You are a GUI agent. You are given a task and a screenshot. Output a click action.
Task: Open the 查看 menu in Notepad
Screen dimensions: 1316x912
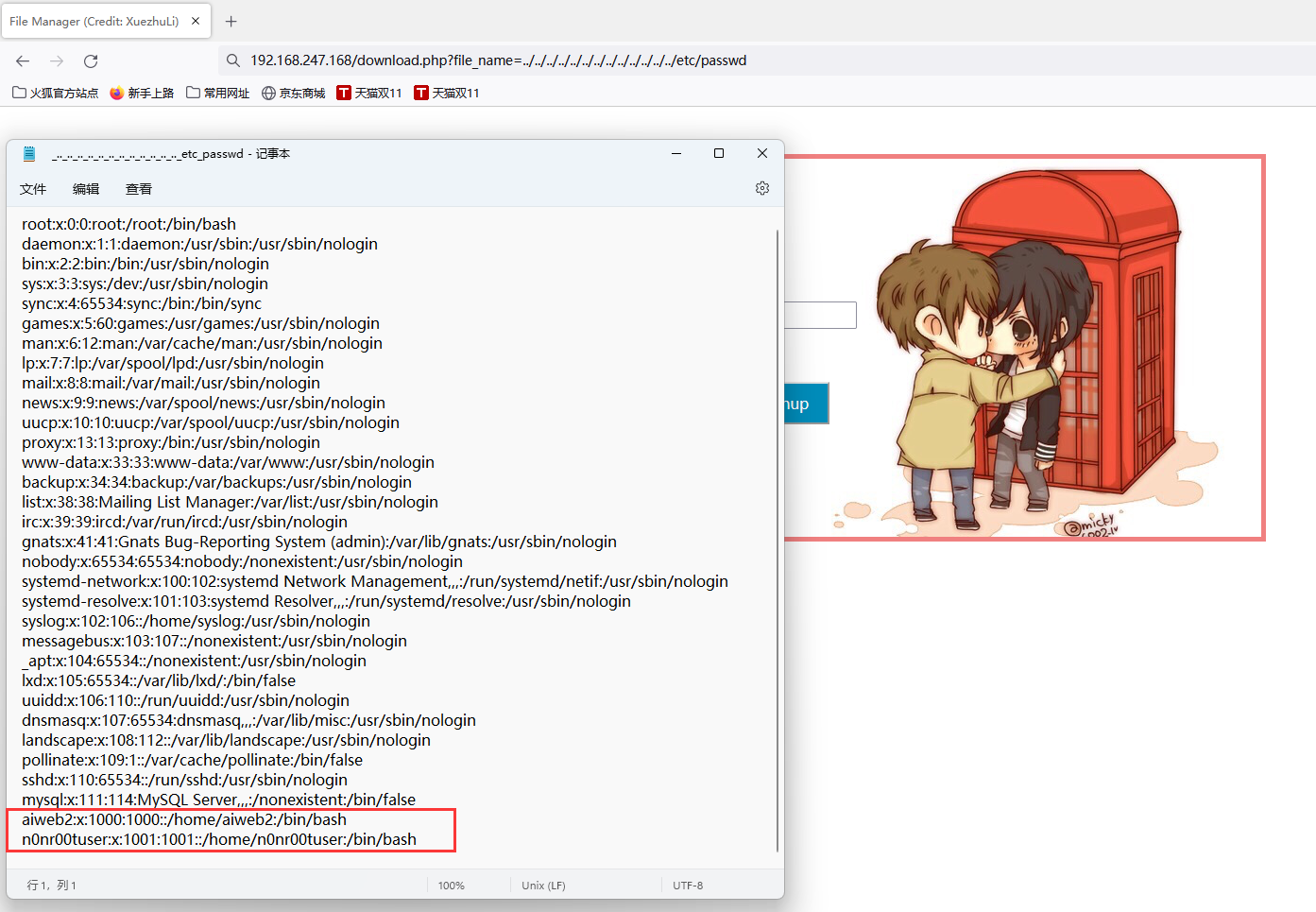[x=139, y=189]
